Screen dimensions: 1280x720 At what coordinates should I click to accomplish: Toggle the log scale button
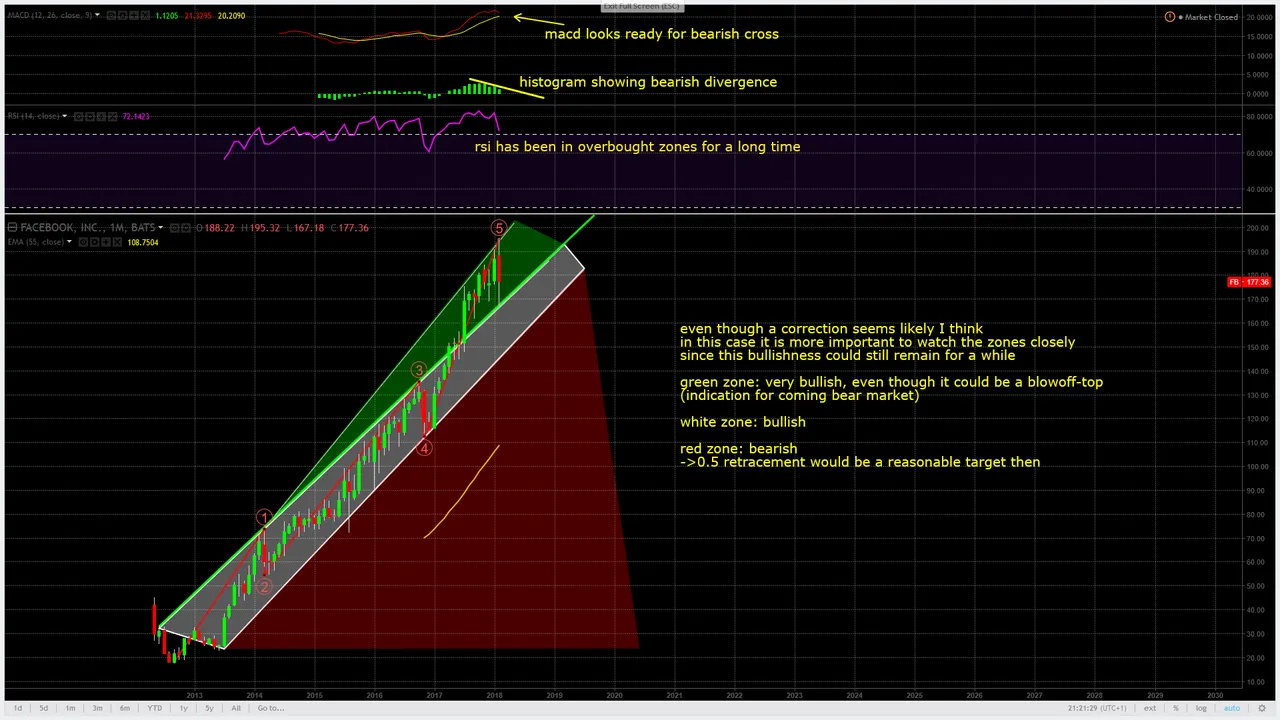point(1202,708)
